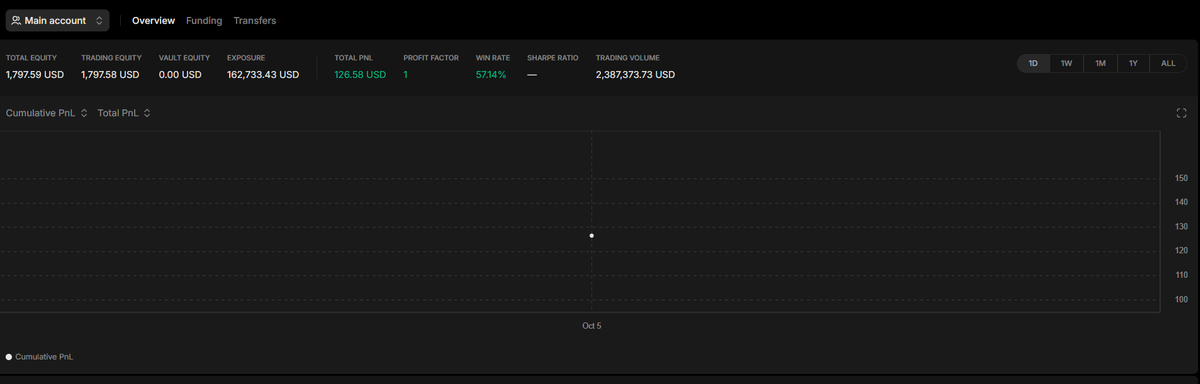The width and height of the screenshot is (1200, 384).
Task: Click the Trading Volume value 2,387,373.73 USD
Action: click(635, 75)
